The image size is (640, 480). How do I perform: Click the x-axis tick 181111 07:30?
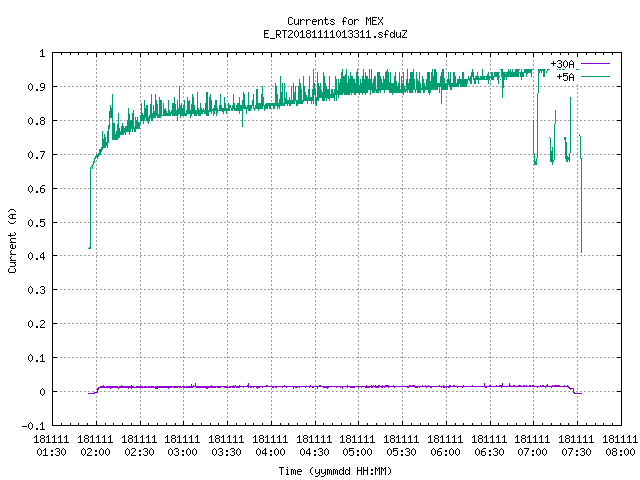(x=576, y=446)
